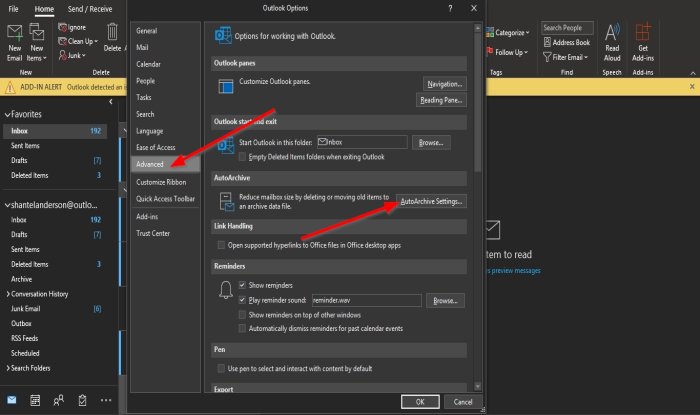Viewport: 700px width, 415px height.
Task: Switch to Mail view in the bottom bar
Action: click(x=12, y=400)
